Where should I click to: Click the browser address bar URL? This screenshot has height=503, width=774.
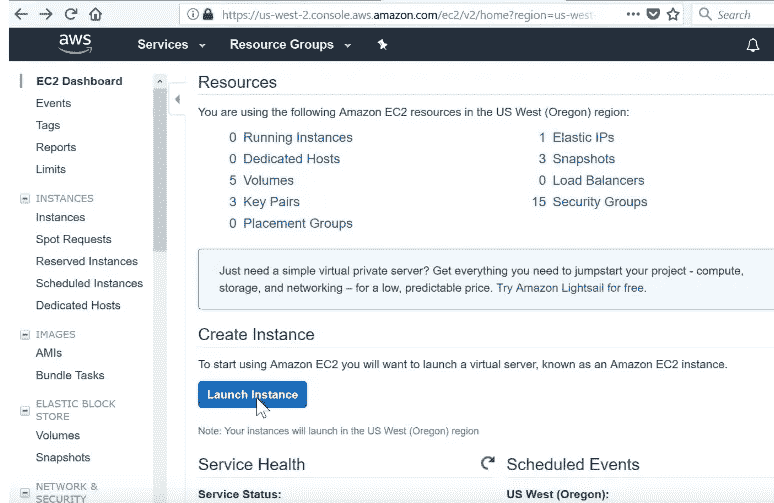click(x=406, y=15)
